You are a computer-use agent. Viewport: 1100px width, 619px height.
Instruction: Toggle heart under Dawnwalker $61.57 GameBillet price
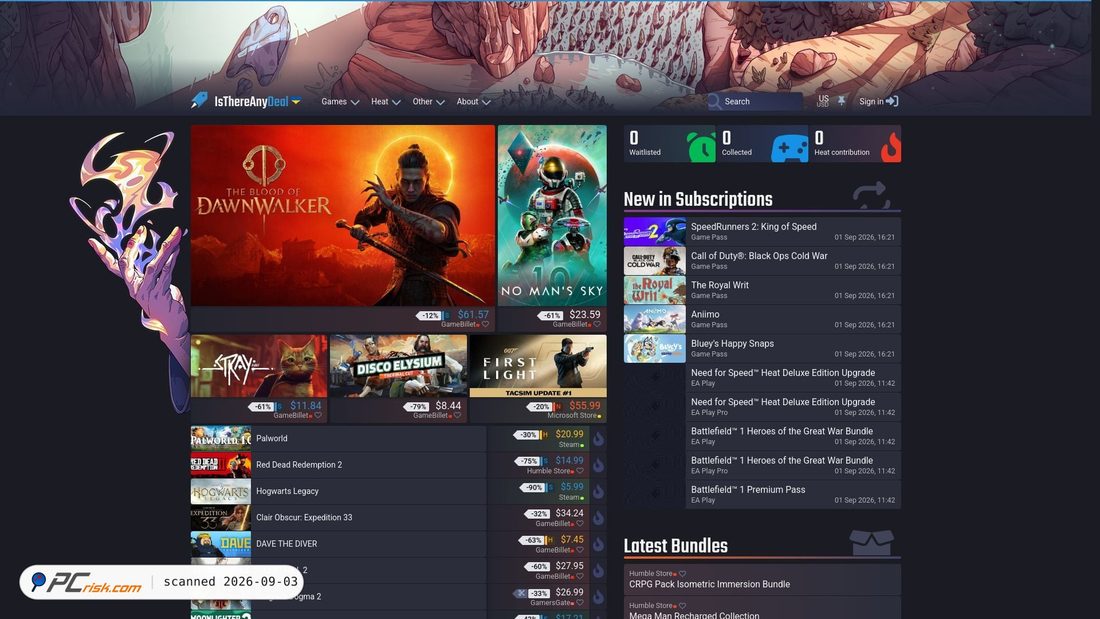[x=485, y=324]
